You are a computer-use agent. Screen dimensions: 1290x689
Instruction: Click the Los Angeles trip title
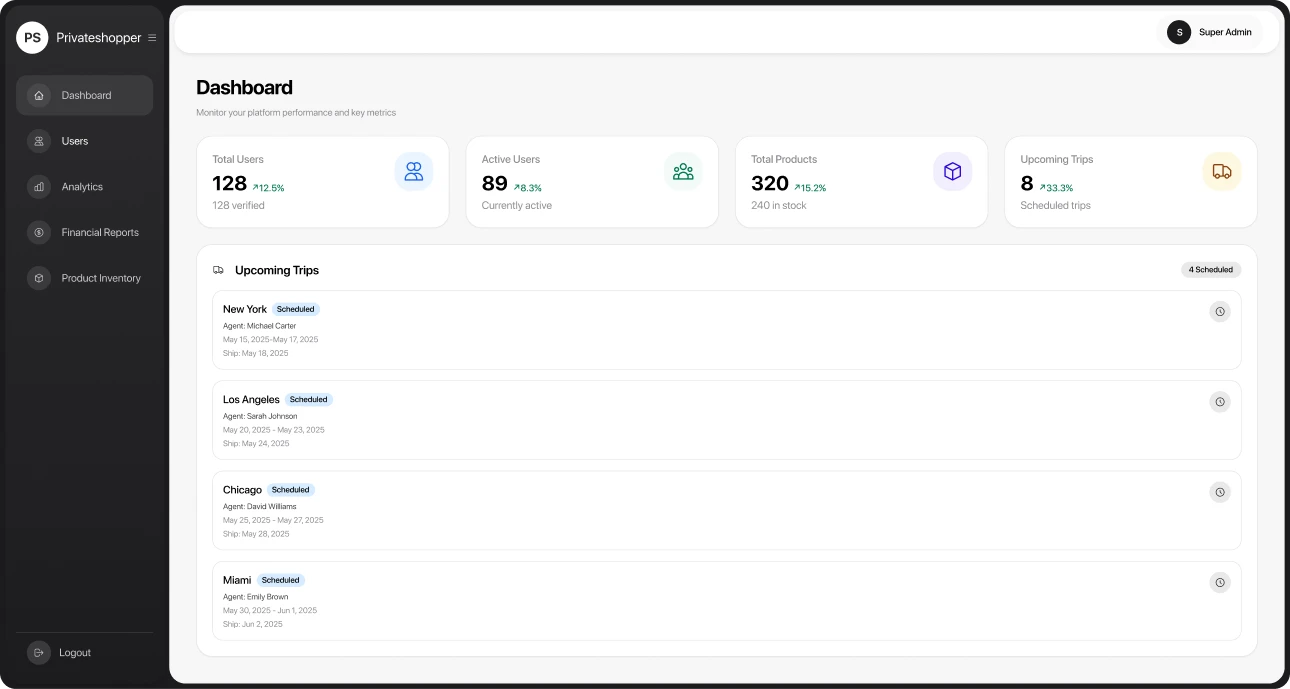click(x=251, y=400)
